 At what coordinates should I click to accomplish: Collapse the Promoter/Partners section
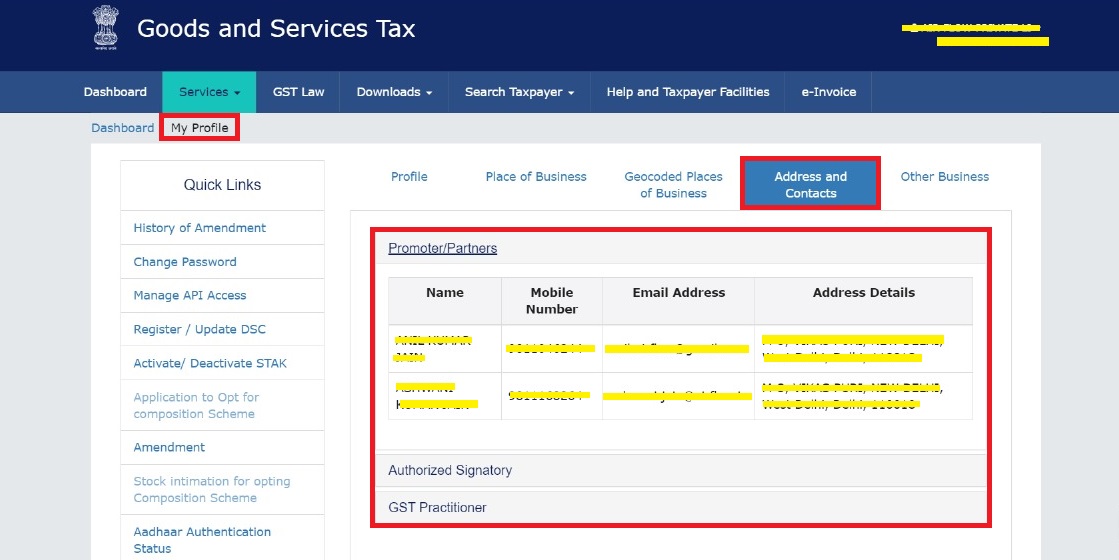(x=442, y=248)
